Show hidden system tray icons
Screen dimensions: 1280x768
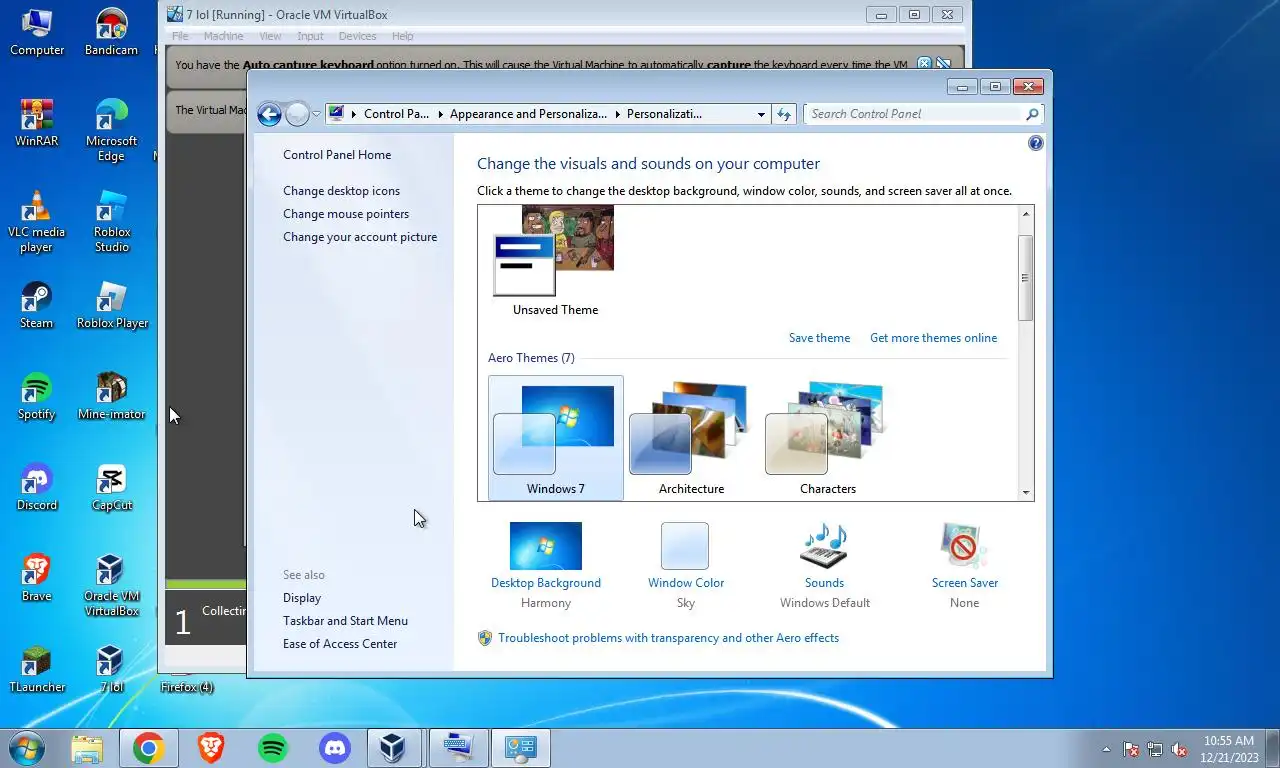point(1106,749)
